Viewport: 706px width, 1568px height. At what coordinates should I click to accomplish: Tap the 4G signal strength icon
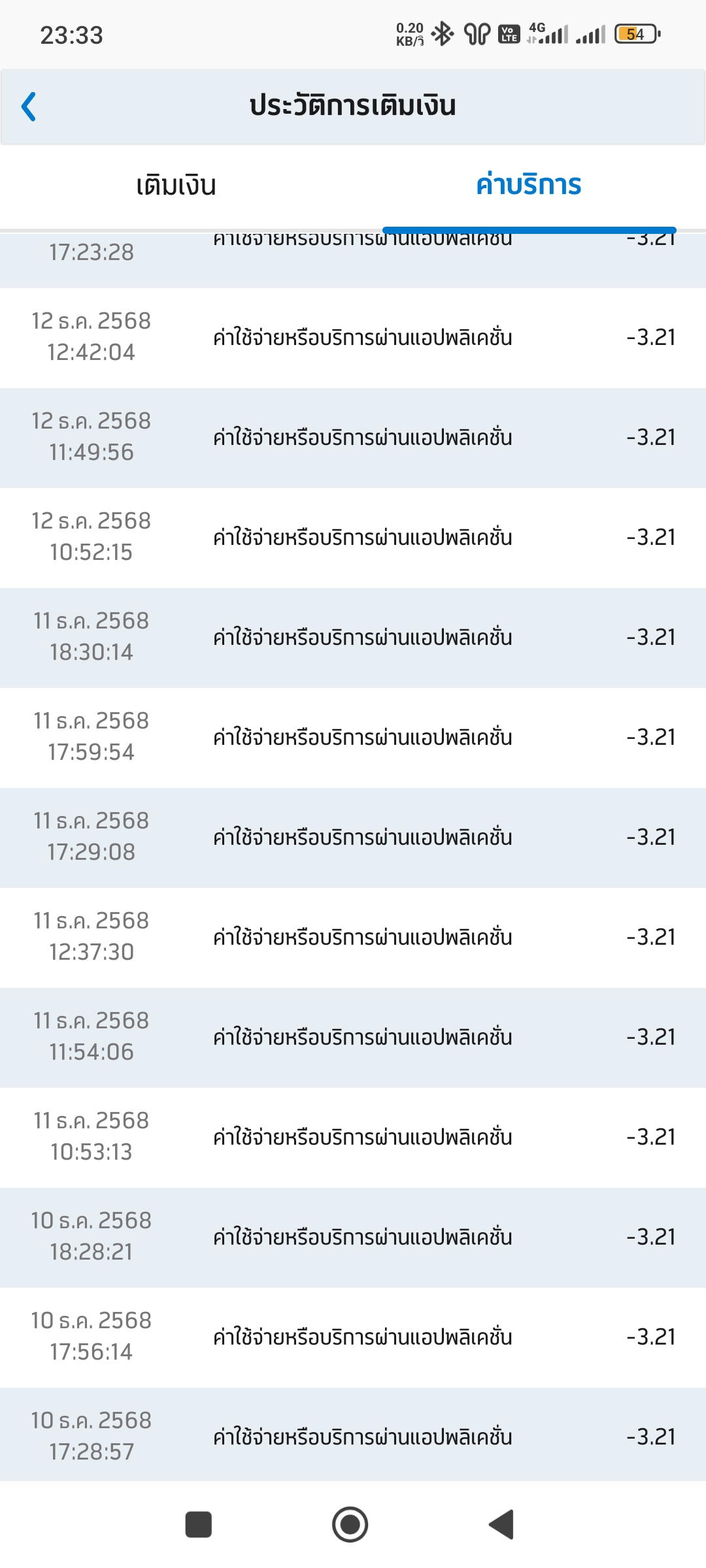[x=548, y=34]
